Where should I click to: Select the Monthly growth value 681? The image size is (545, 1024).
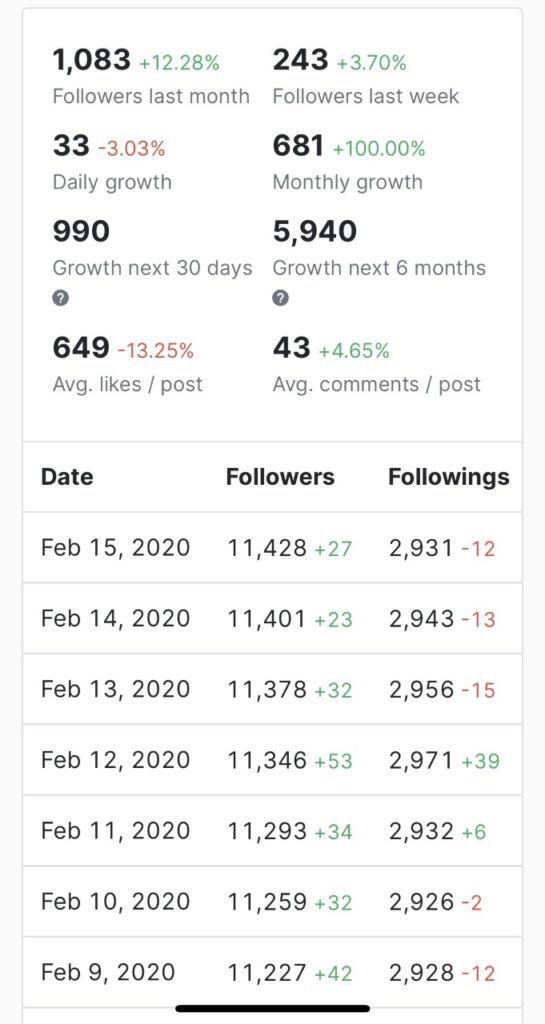pyautogui.click(x=298, y=146)
